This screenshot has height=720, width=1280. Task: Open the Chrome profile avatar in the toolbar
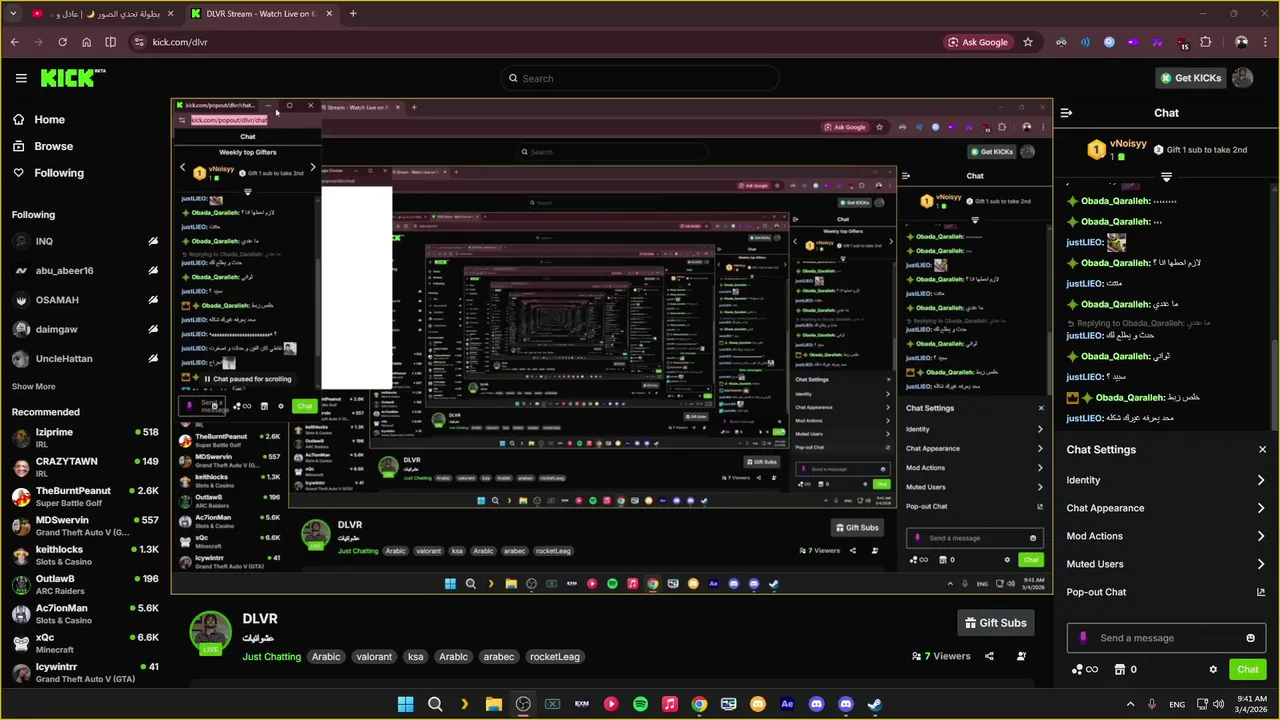coord(1241,42)
